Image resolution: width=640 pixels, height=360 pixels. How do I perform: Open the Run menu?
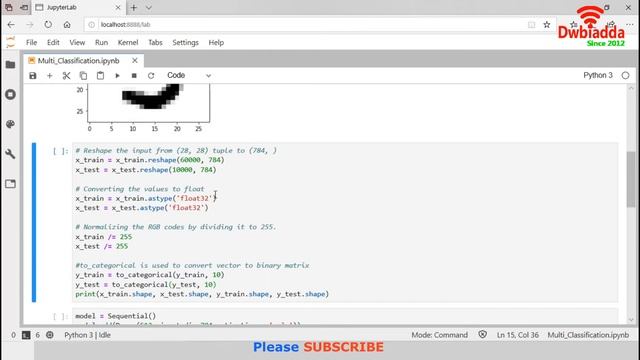click(x=101, y=42)
